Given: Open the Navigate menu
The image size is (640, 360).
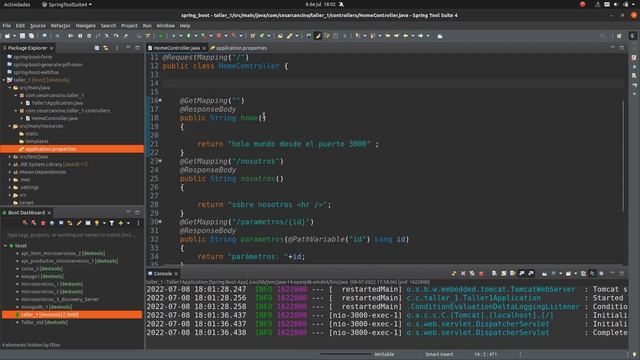Looking at the screenshot, I should click(x=85, y=25).
